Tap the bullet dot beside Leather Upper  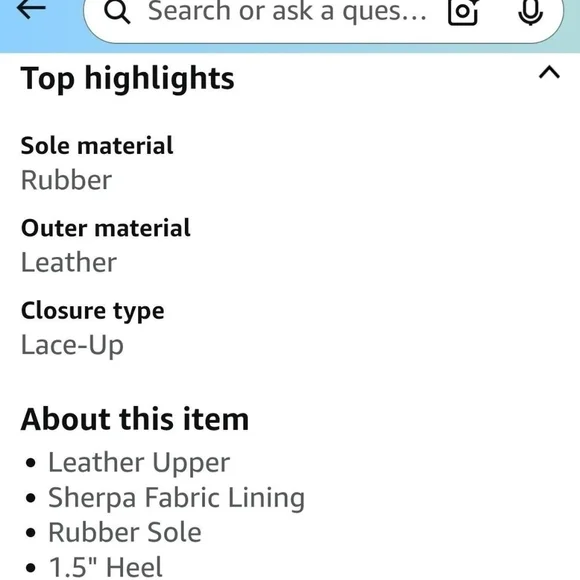(x=31, y=463)
